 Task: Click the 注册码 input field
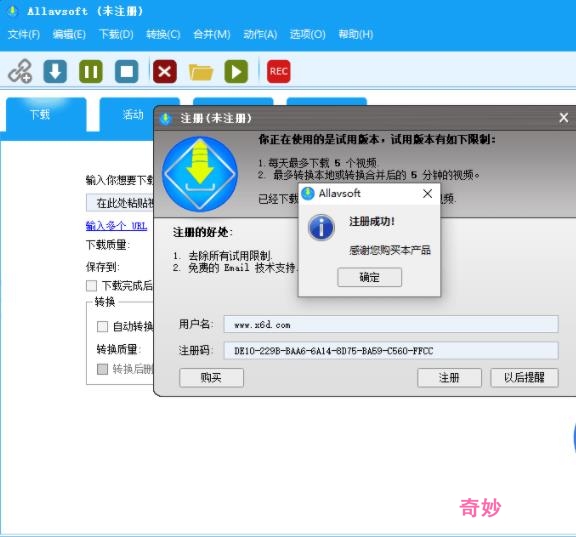(x=391, y=351)
